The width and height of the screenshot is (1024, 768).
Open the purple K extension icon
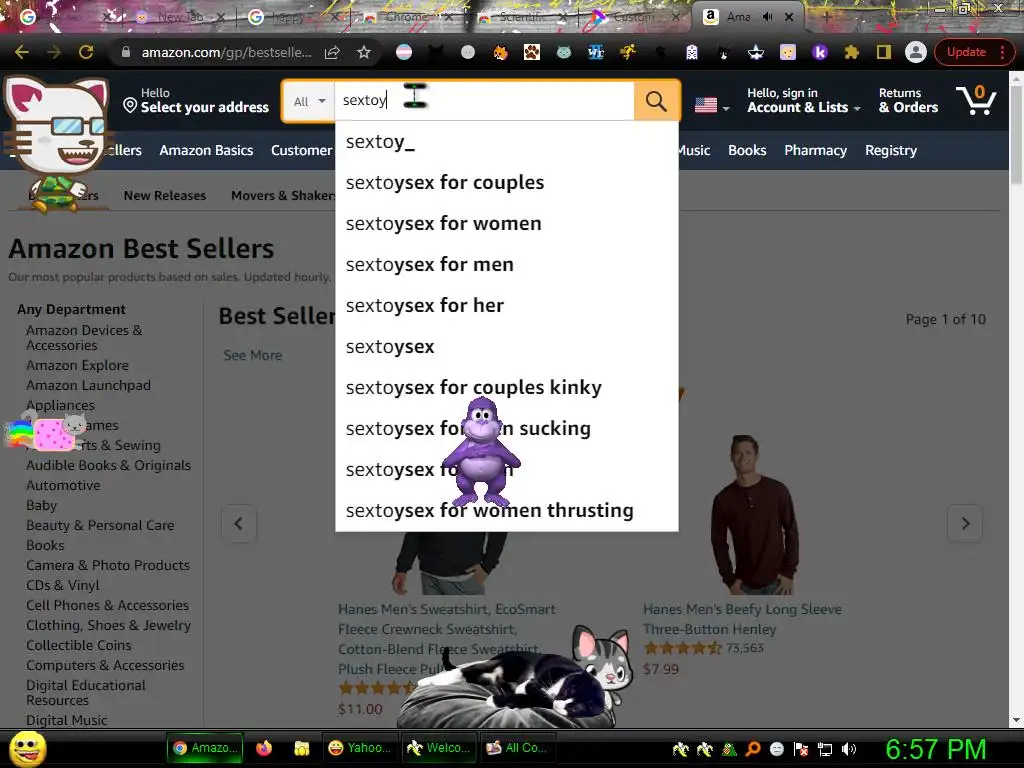[x=820, y=52]
